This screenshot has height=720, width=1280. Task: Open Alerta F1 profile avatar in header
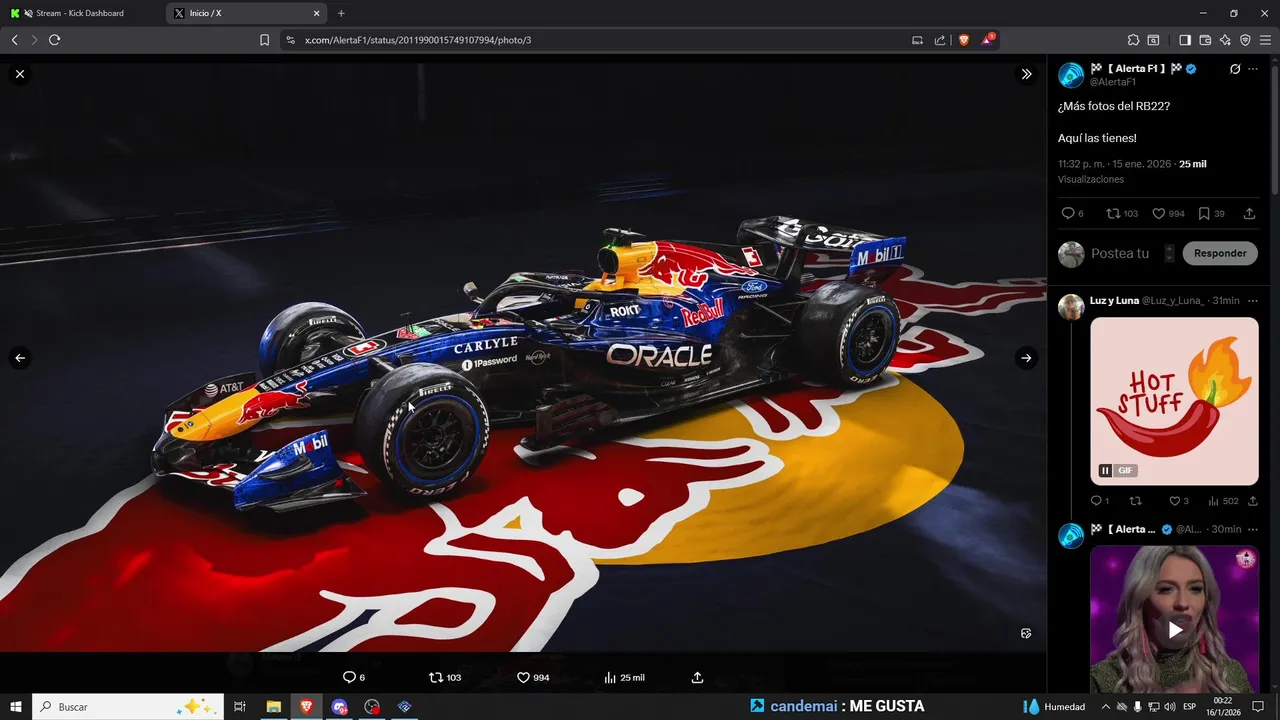1071,75
